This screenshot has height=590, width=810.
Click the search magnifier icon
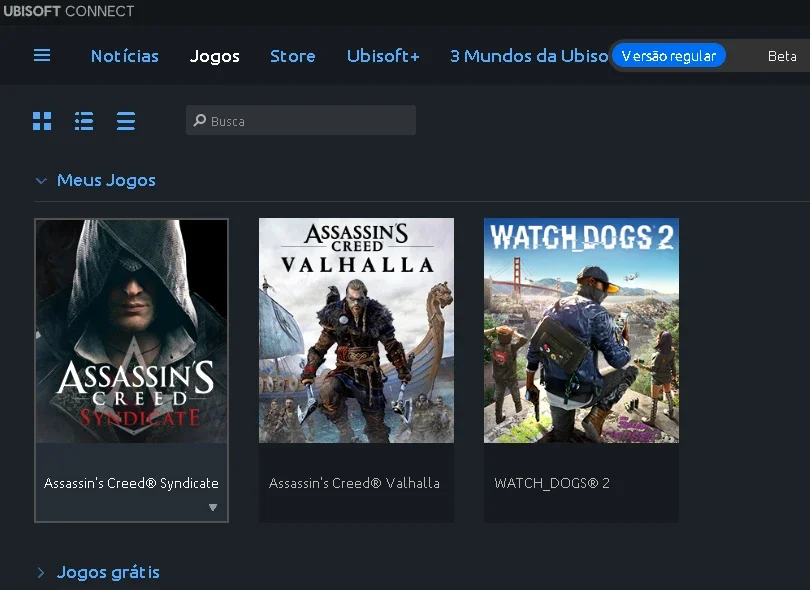tap(199, 120)
